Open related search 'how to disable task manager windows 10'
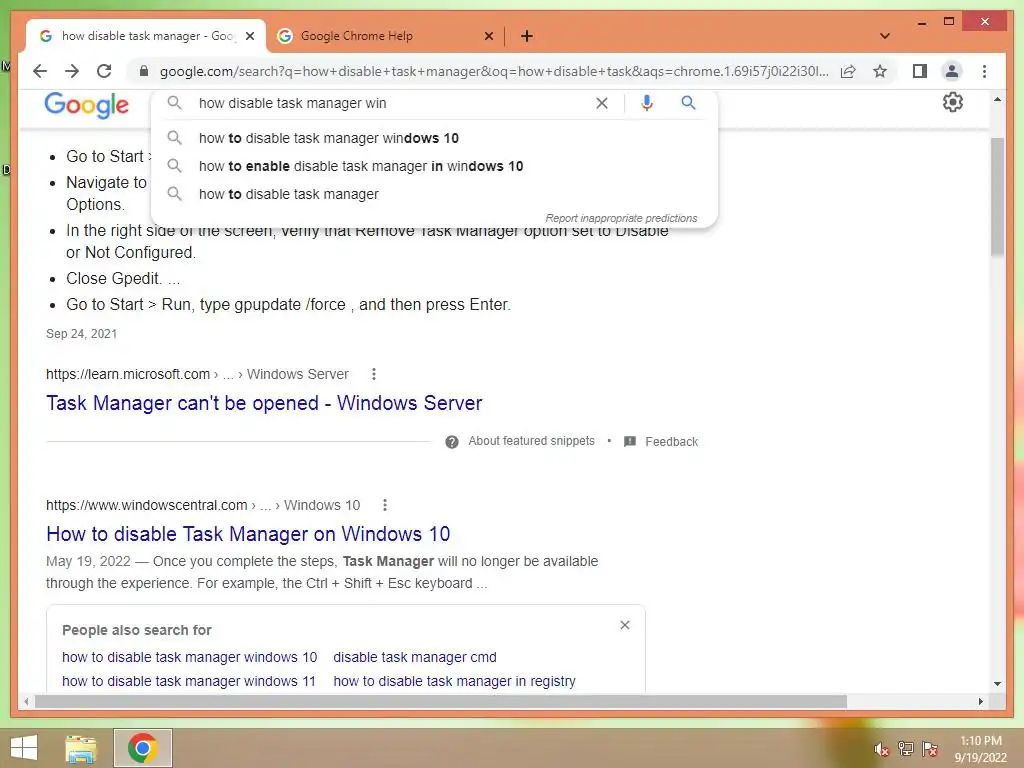 coord(189,657)
